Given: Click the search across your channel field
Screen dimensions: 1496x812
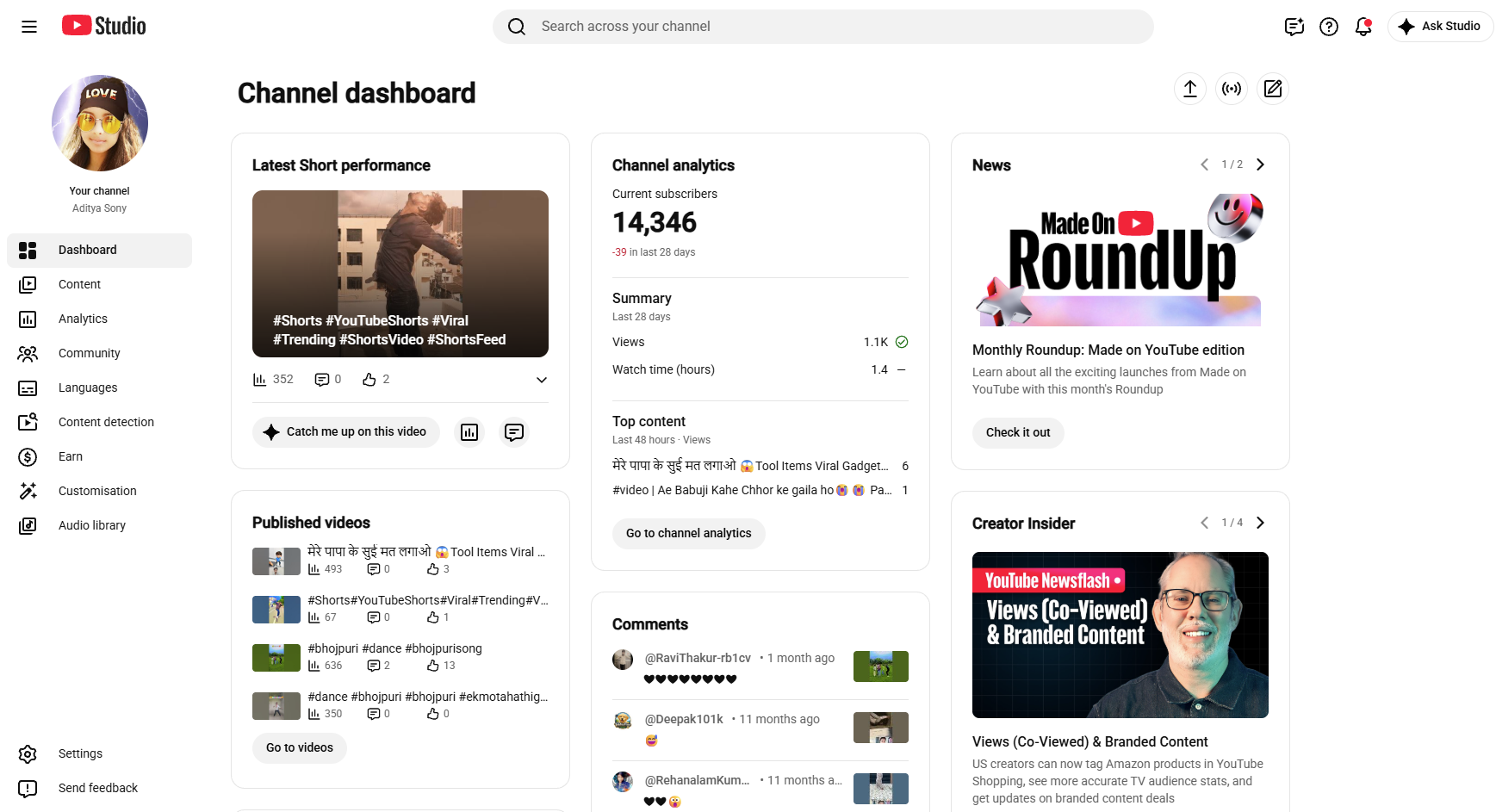Looking at the screenshot, I should 823,27.
